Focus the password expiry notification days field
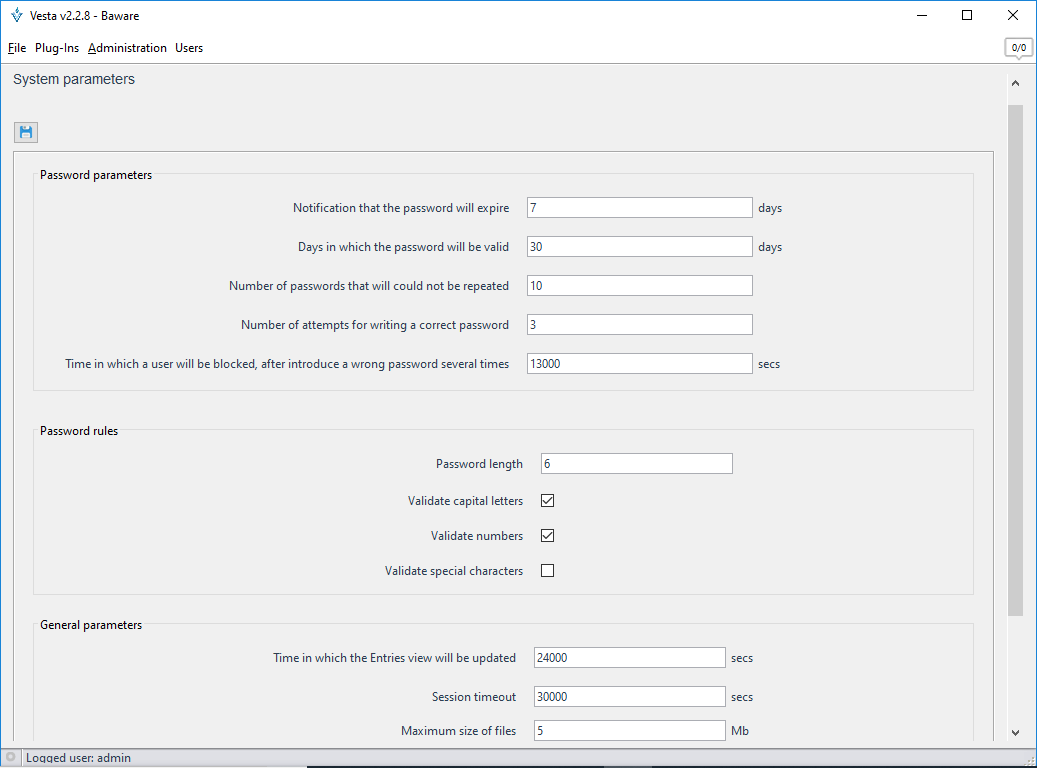 [639, 208]
